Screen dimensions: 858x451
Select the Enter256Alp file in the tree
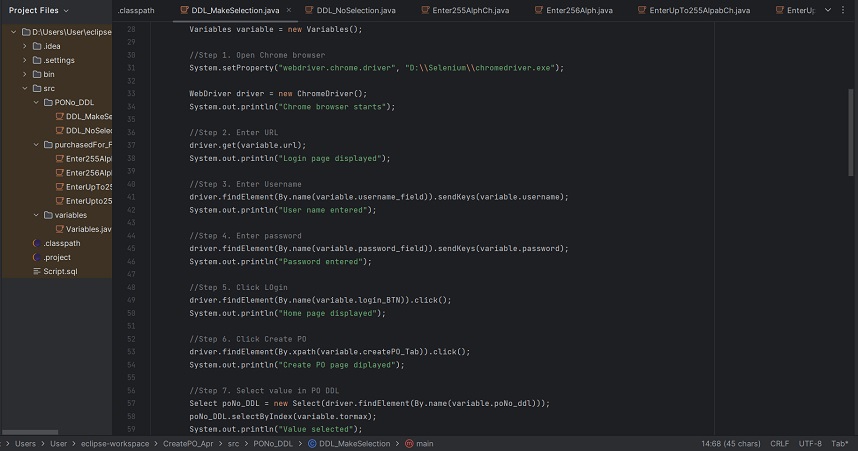(x=84, y=173)
